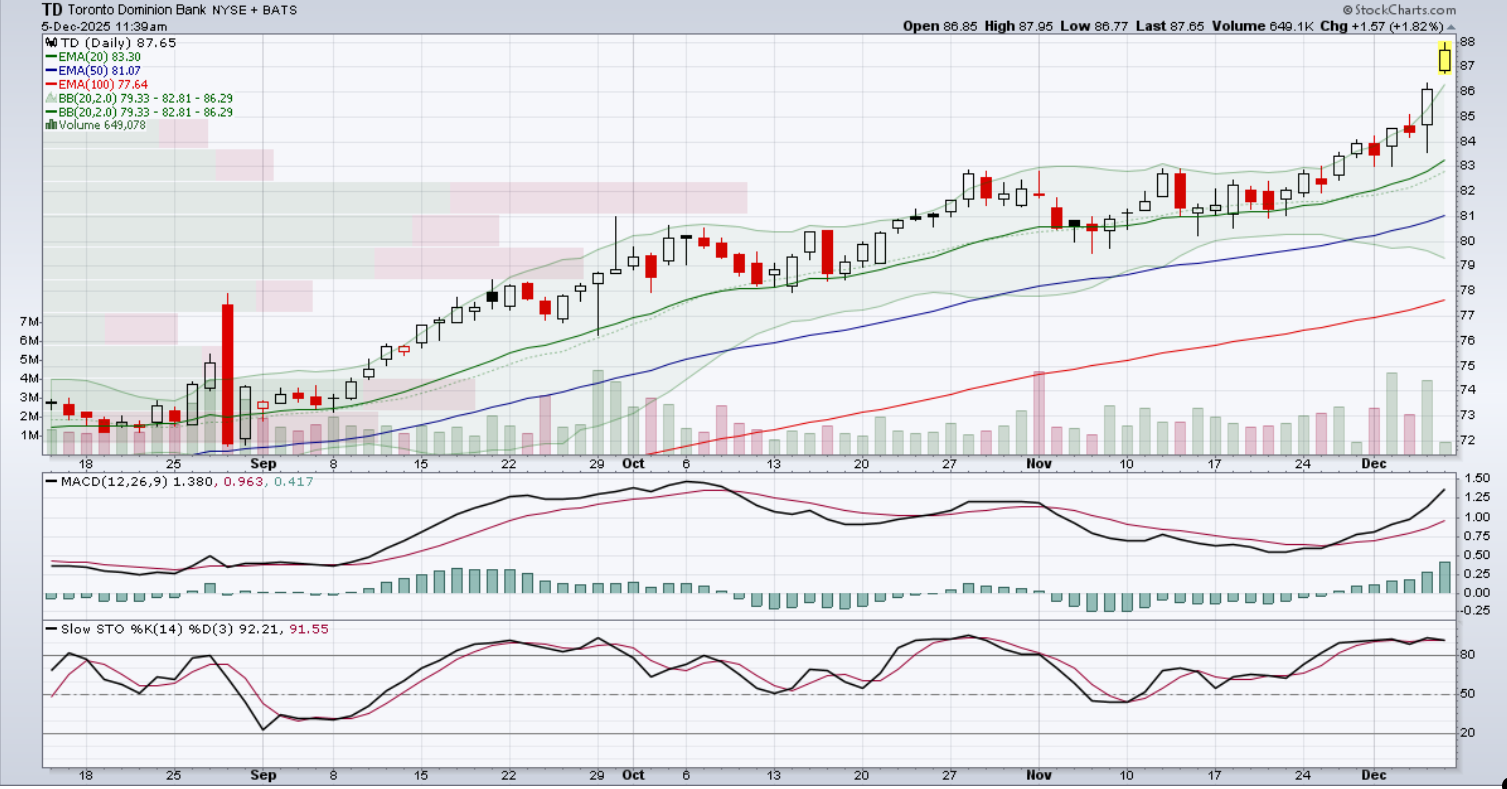Select the blue EMA(50) legend line swatch
This screenshot has width=1507, height=789.
click(52, 71)
